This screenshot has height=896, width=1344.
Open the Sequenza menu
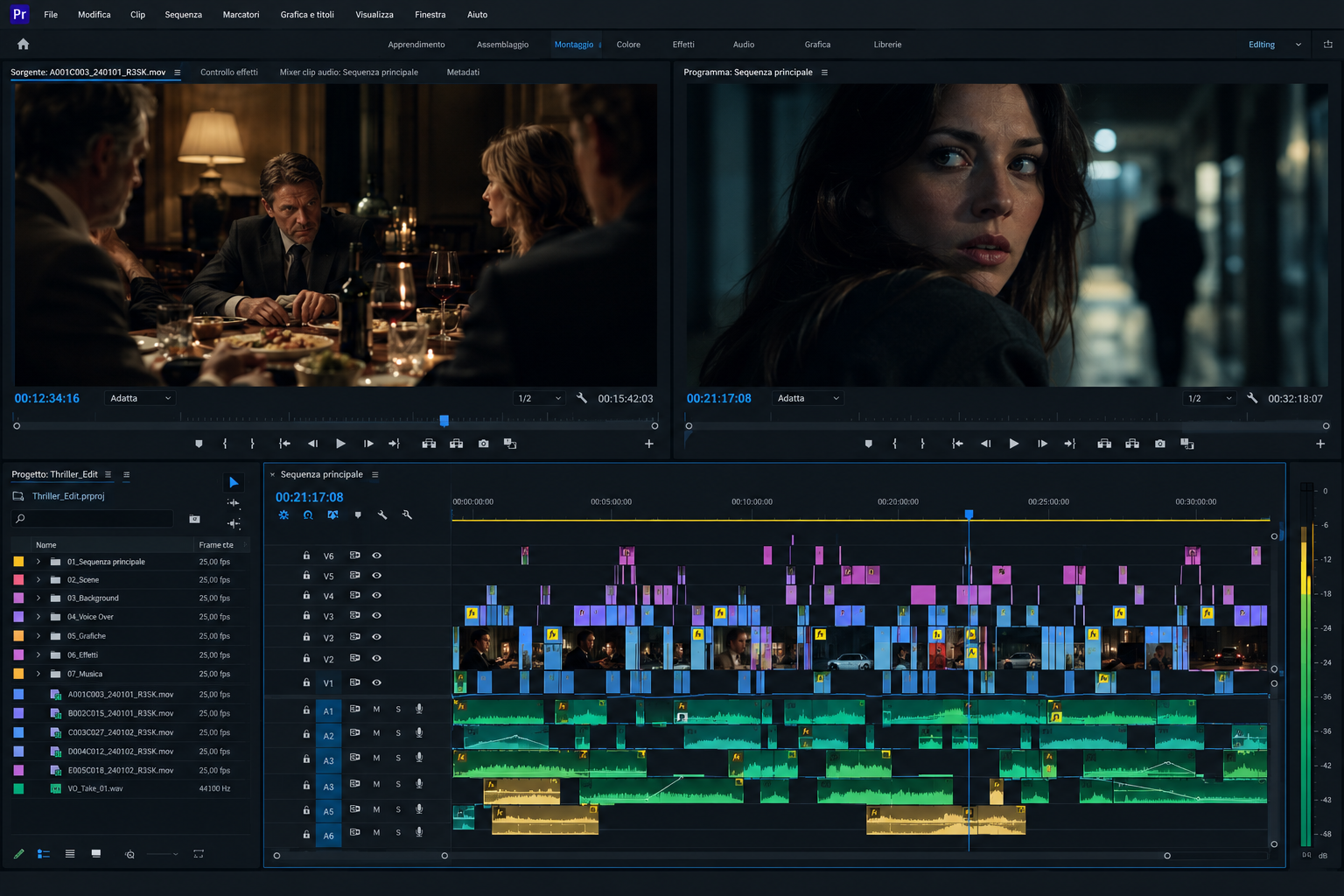pos(184,15)
